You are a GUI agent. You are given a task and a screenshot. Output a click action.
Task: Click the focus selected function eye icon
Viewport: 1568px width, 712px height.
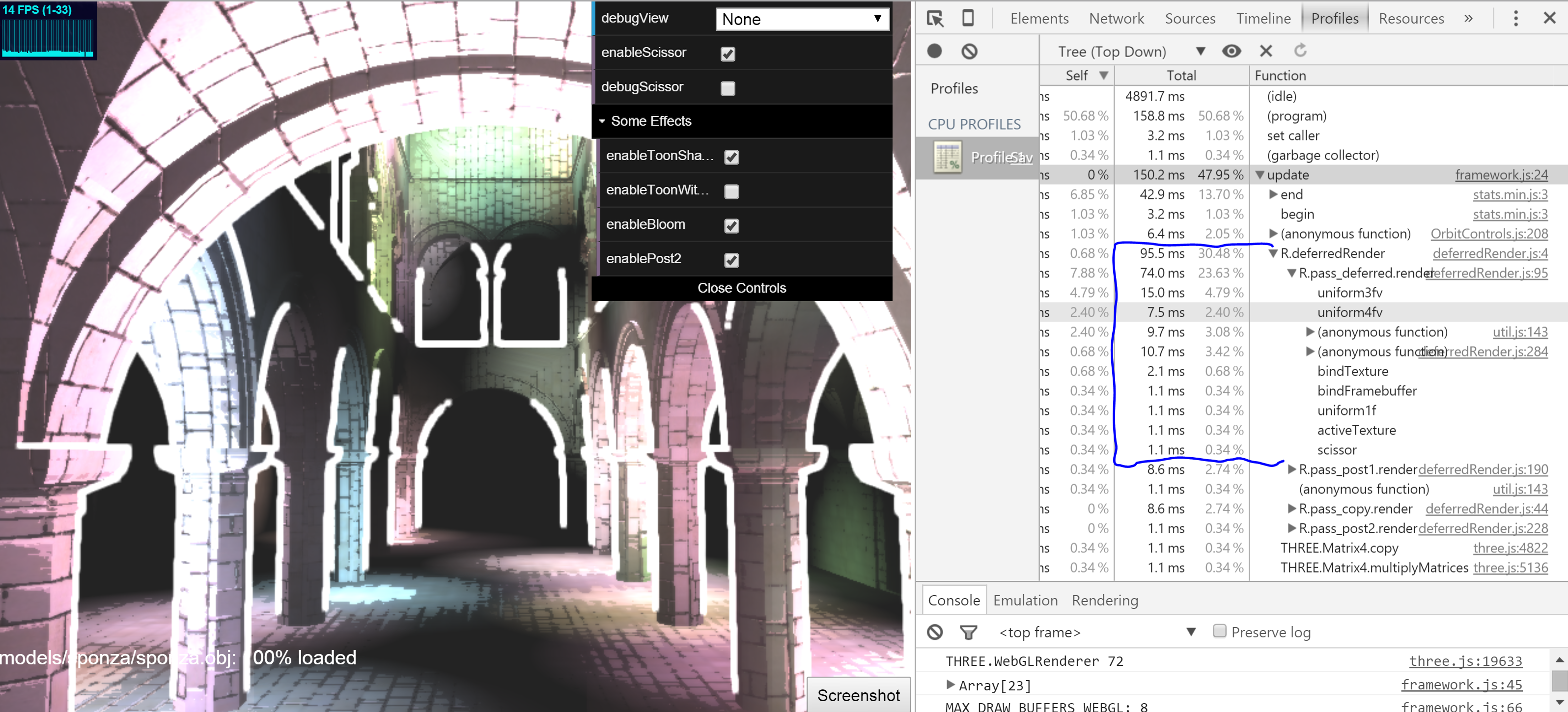coord(1231,52)
